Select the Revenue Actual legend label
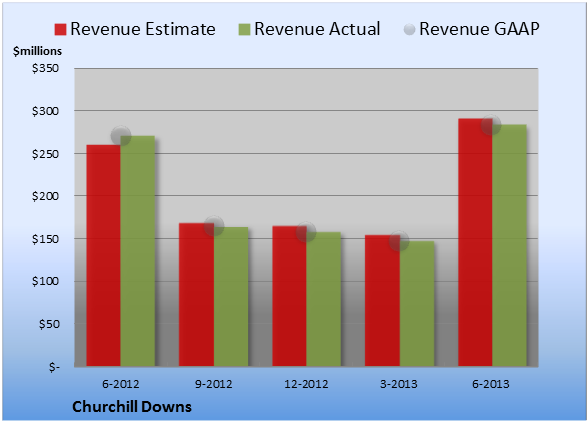This screenshot has height=422, width=588. pos(317,29)
